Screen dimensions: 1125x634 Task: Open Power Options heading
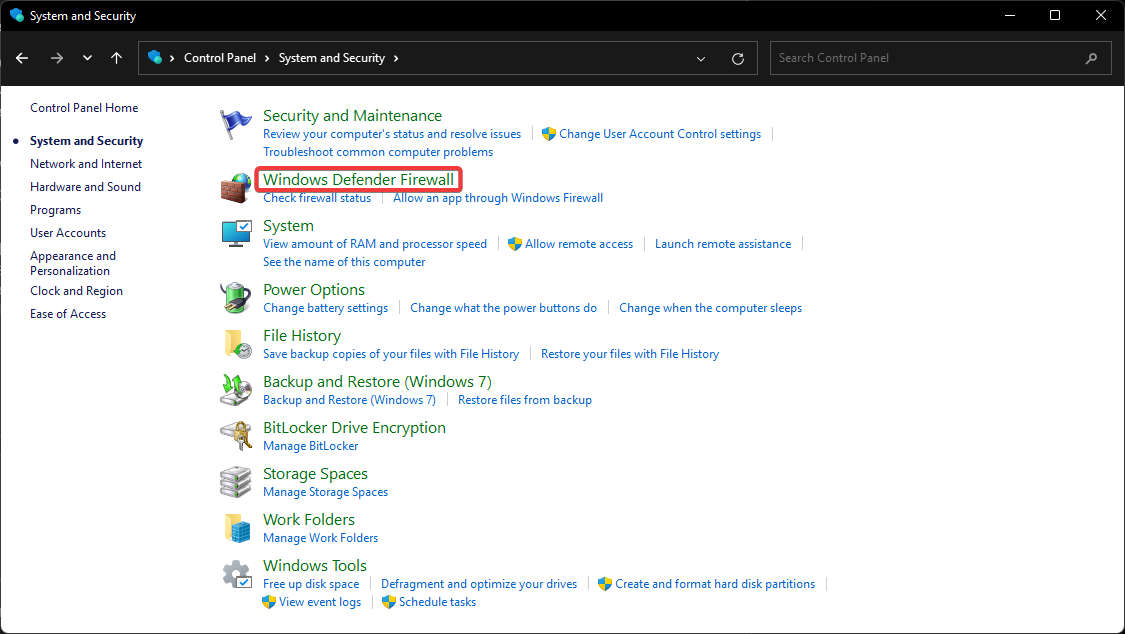coord(314,290)
